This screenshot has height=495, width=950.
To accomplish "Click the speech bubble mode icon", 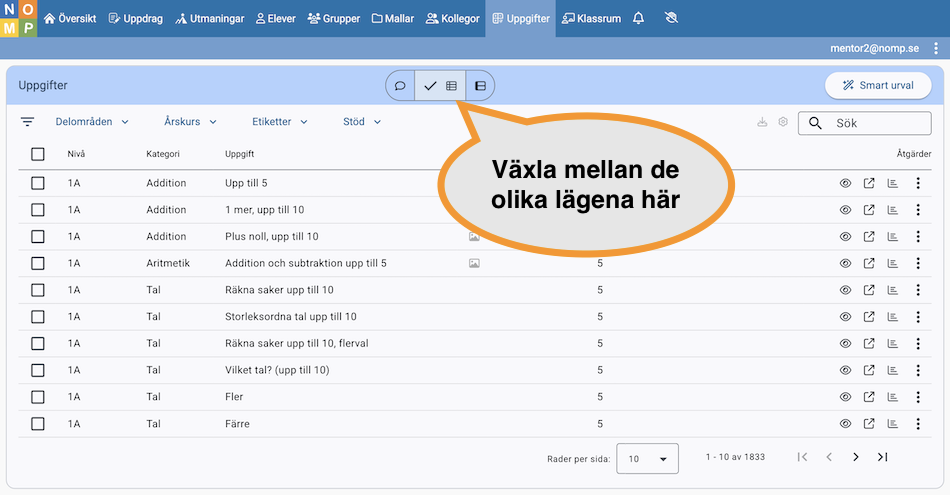I will click(x=400, y=86).
